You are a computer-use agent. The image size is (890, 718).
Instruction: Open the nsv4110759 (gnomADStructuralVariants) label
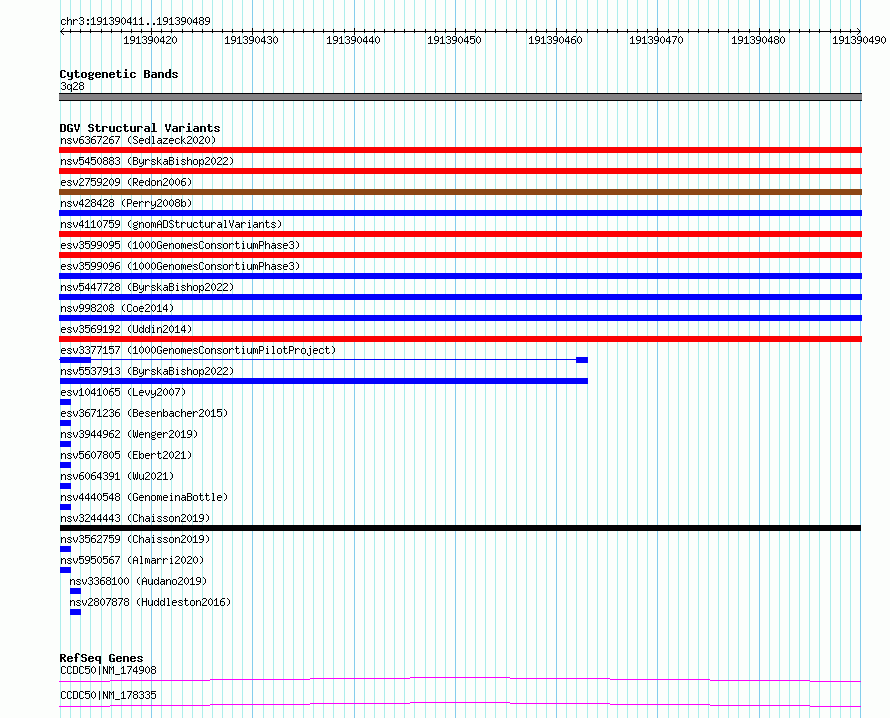click(171, 224)
